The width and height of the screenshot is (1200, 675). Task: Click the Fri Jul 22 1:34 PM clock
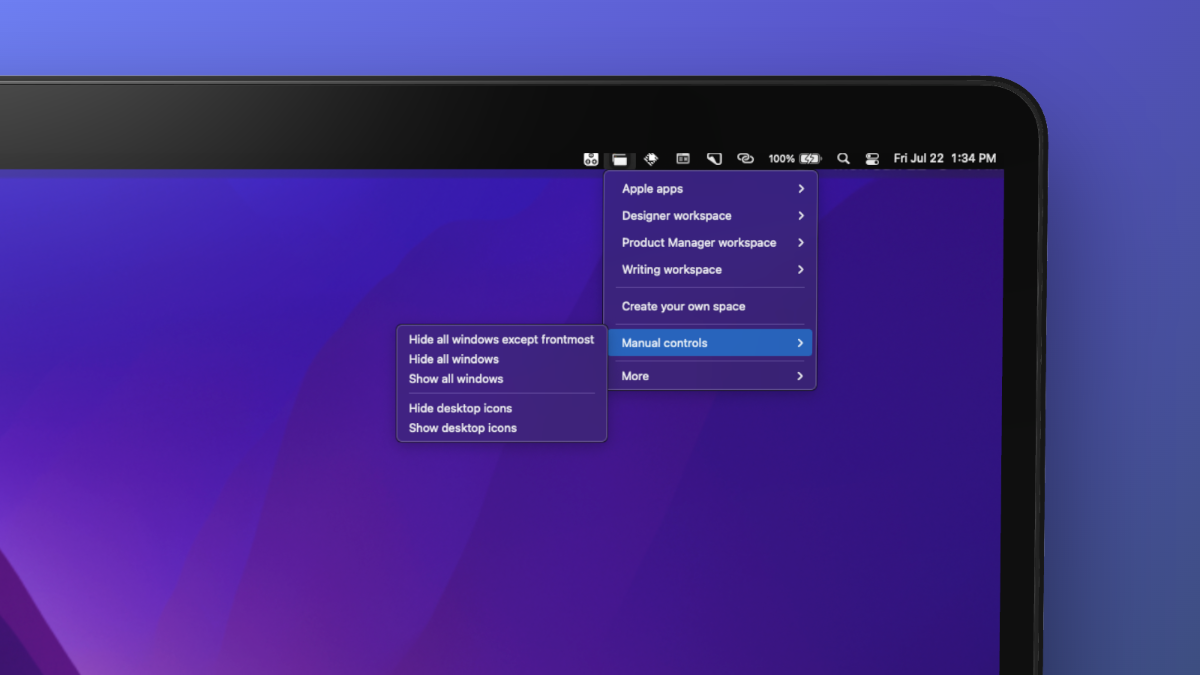(x=945, y=159)
